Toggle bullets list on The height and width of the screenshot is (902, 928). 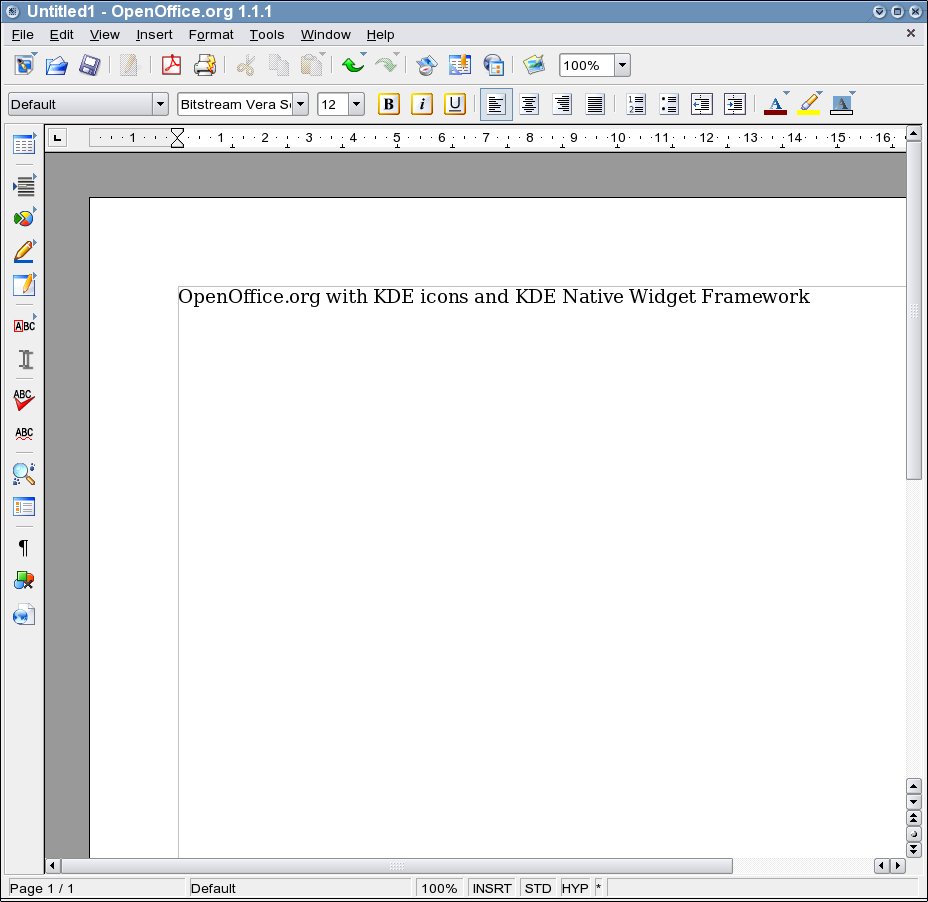pyautogui.click(x=669, y=104)
